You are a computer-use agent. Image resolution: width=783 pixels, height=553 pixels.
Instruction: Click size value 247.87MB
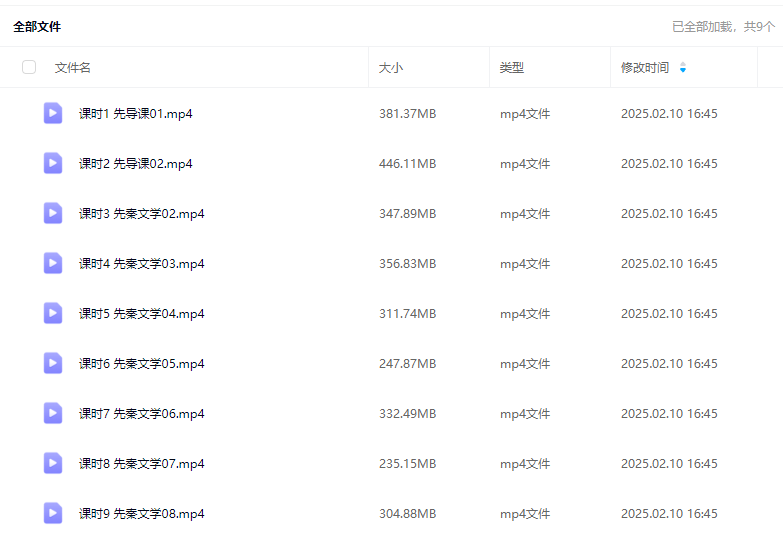coord(407,364)
